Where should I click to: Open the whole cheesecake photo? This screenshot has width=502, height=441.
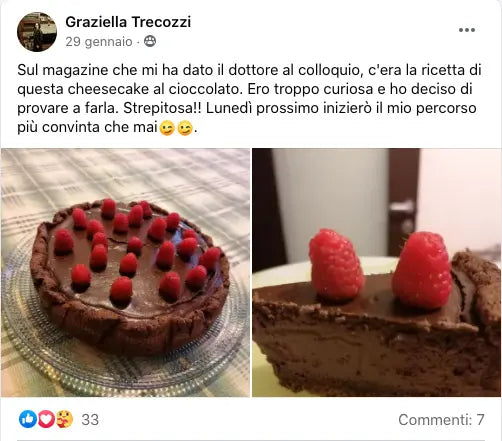(x=125, y=272)
